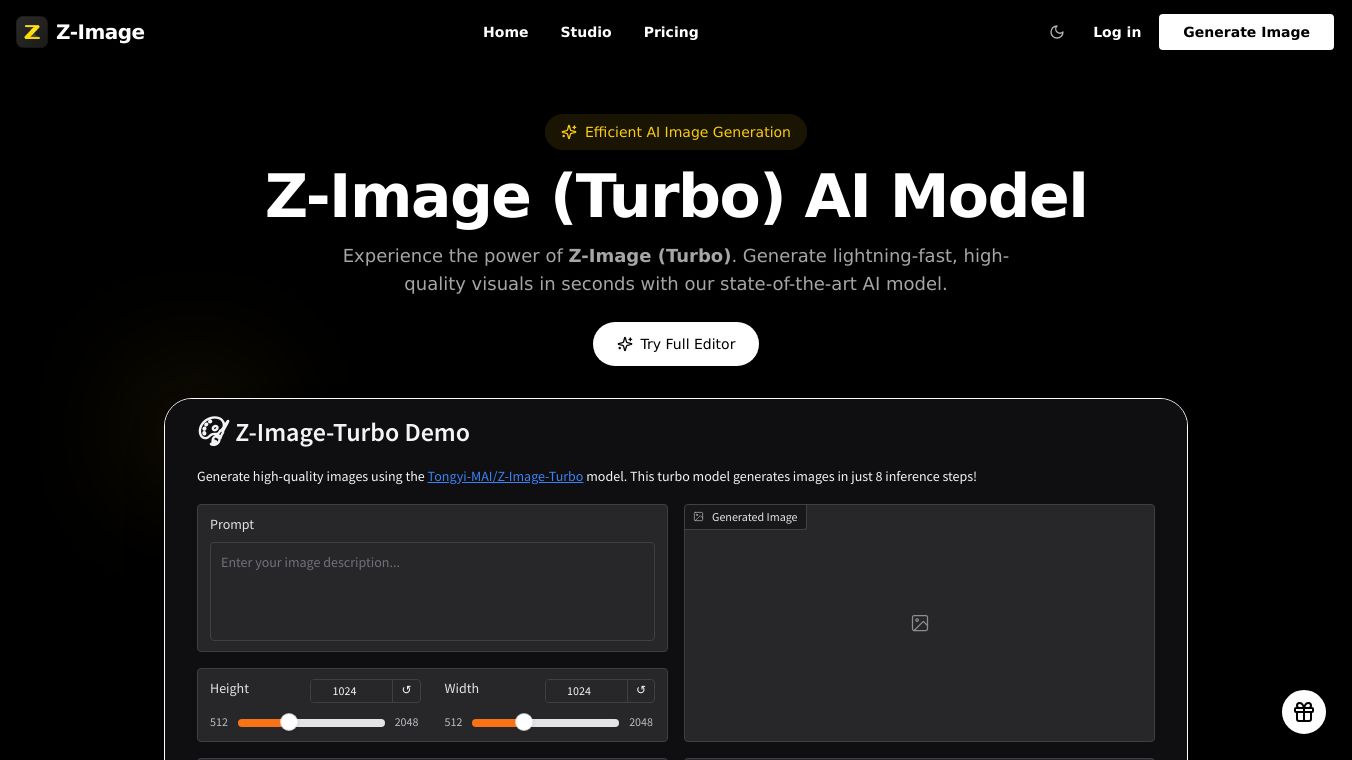Click the Height number input field
1352x760 pixels.
(x=351, y=691)
